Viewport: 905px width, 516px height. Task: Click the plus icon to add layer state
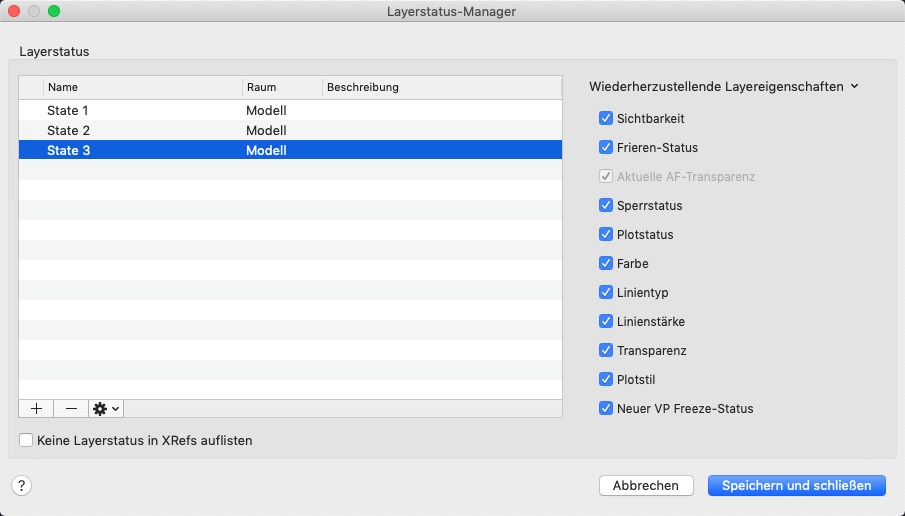tap(36, 408)
